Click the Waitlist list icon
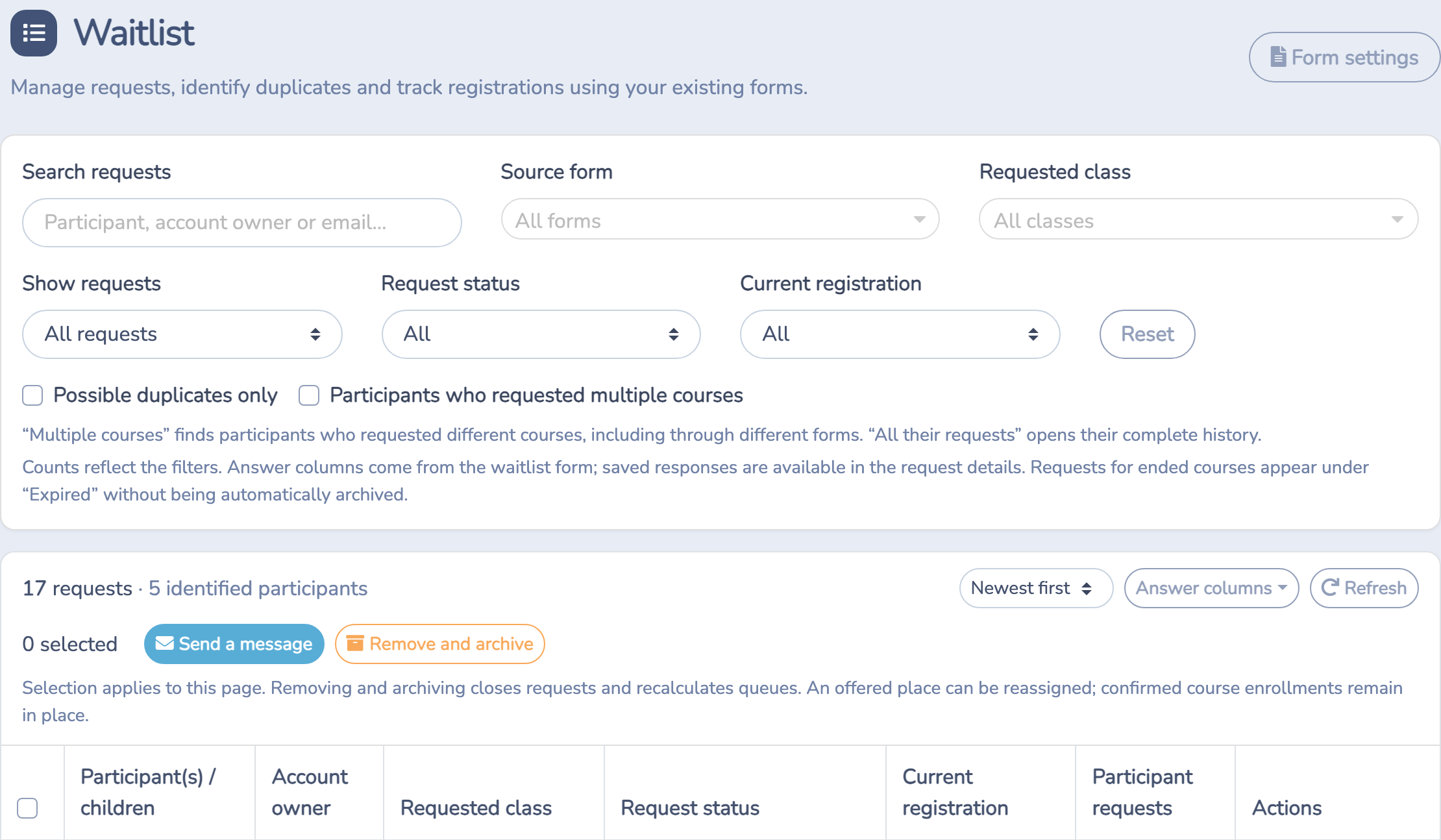Viewport: 1441px width, 840px height. (x=34, y=33)
